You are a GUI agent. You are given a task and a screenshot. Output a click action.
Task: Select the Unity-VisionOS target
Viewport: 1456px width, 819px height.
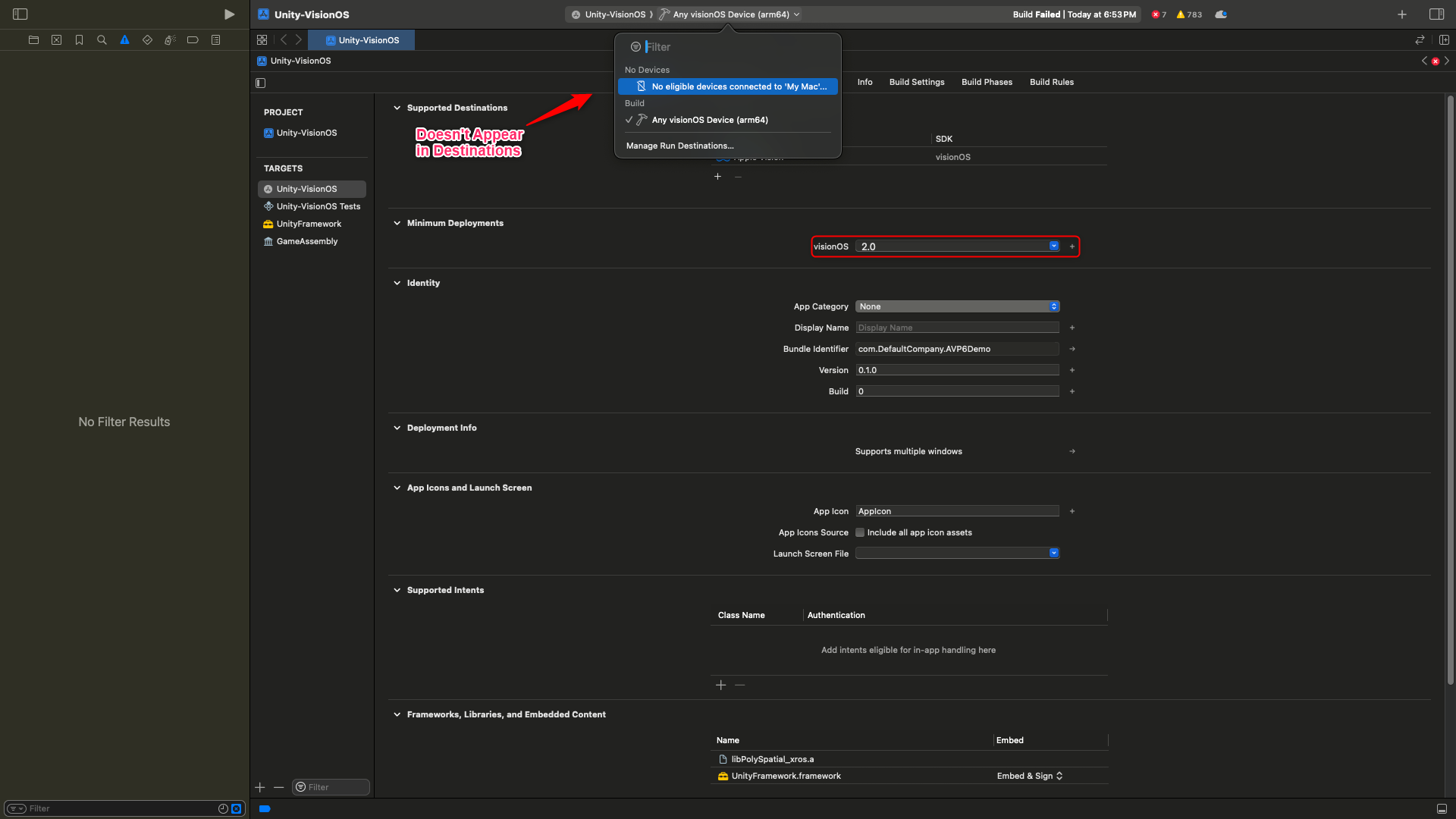[x=312, y=189]
